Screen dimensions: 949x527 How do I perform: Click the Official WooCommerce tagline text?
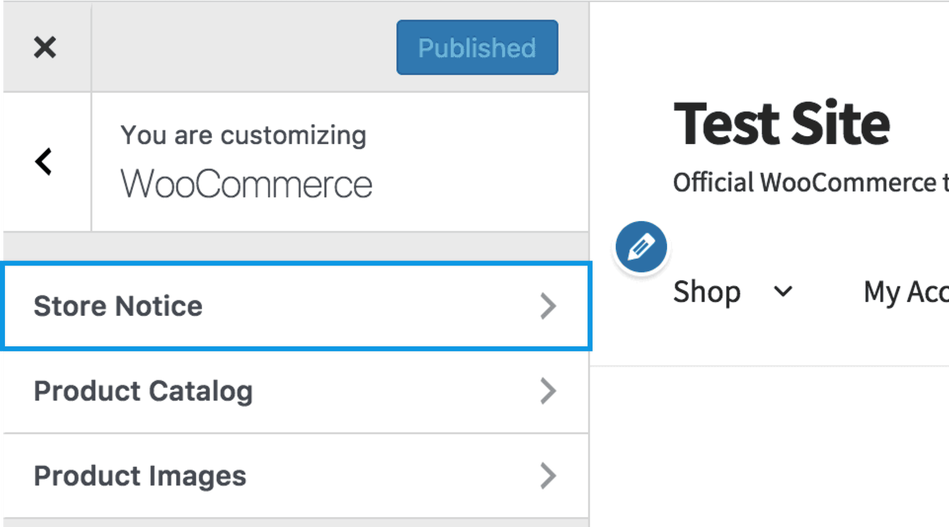pos(810,183)
